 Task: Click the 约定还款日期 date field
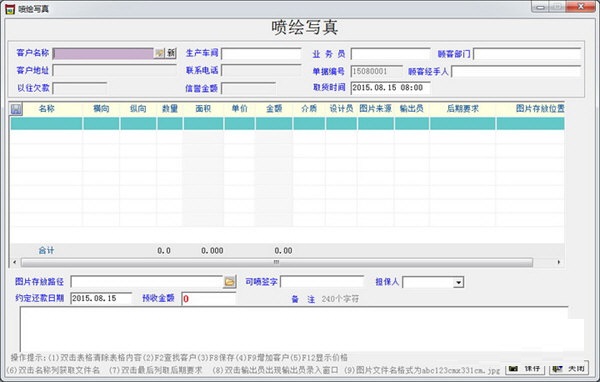[x=101, y=298]
